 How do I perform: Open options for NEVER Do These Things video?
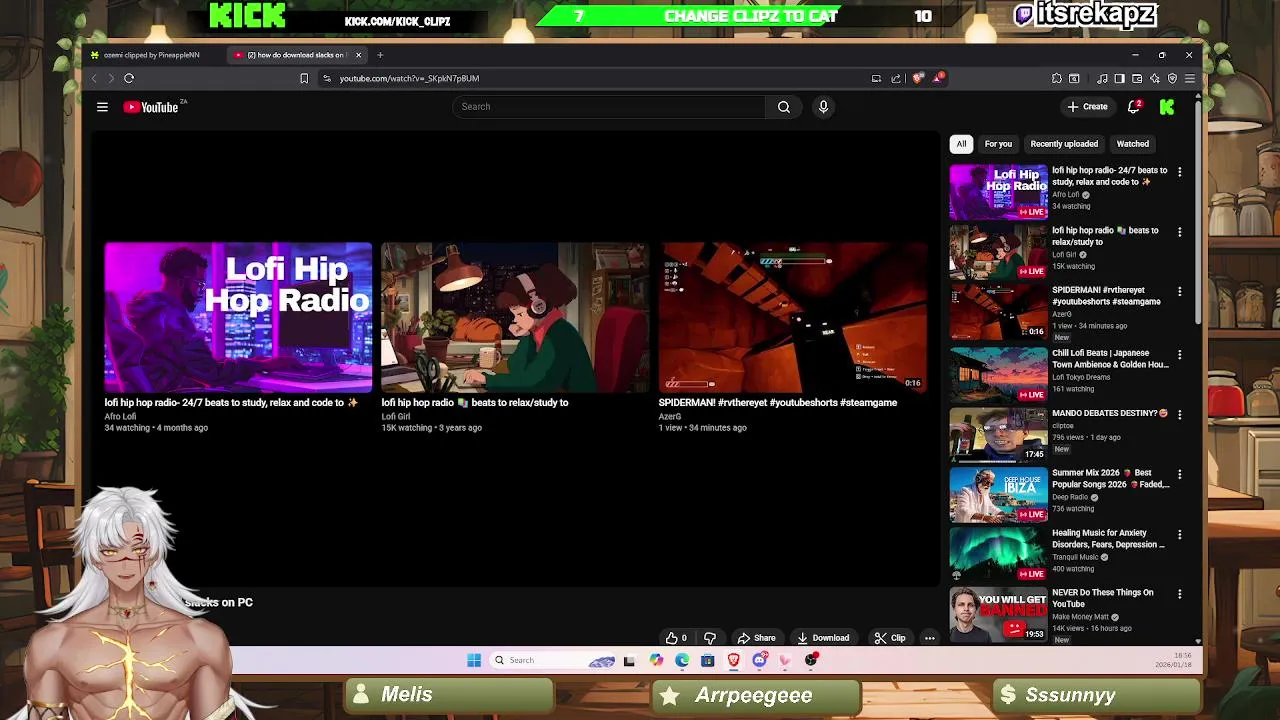[1179, 594]
